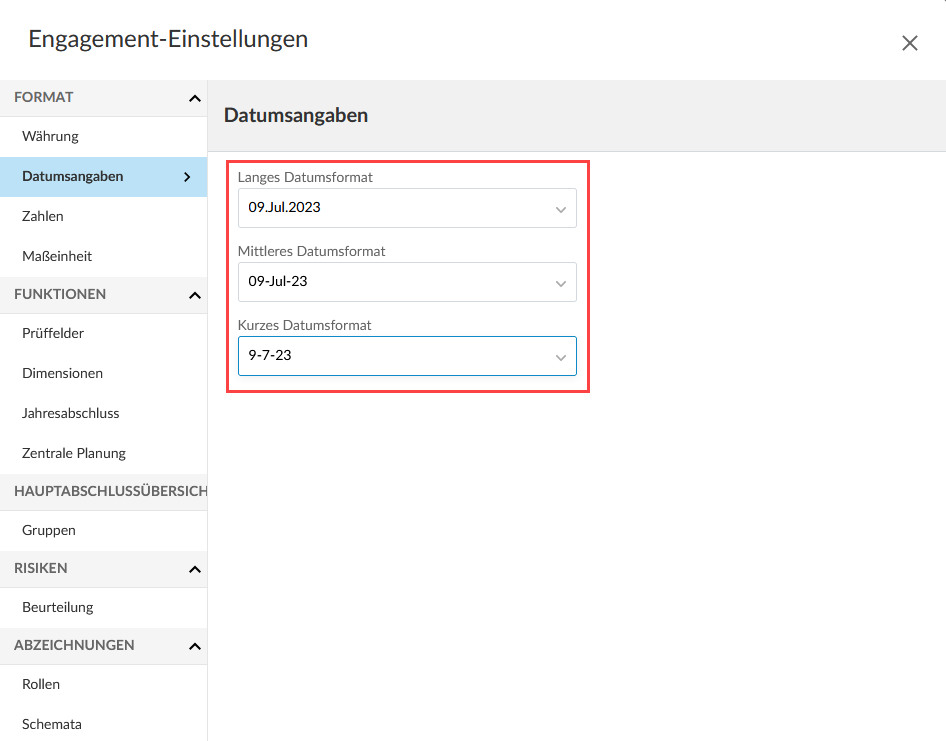This screenshot has height=741, width=946.
Task: Close the Engagement-Einstellungen dialog
Action: 909,43
